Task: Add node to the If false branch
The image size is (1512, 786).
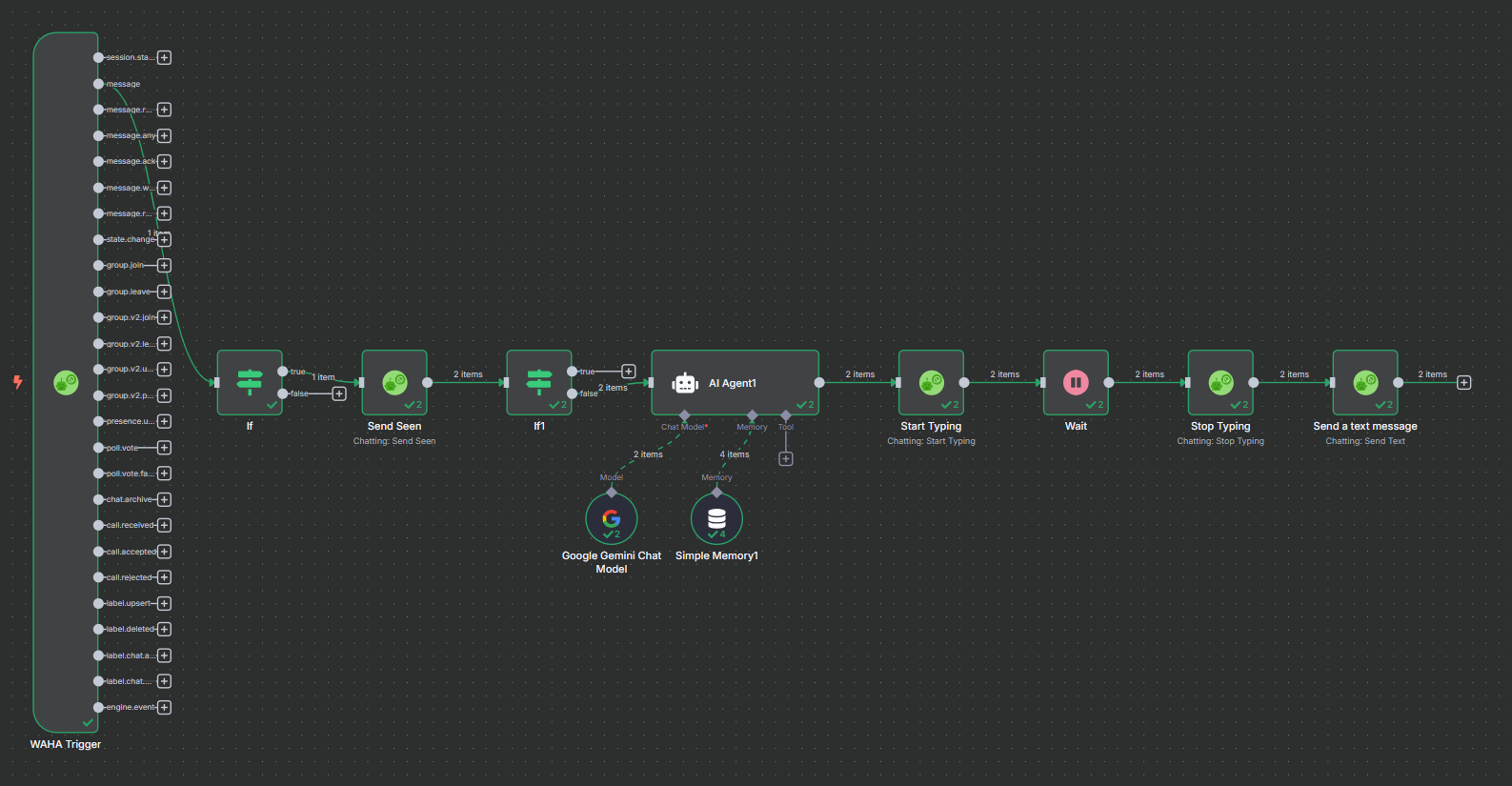Action: point(339,393)
